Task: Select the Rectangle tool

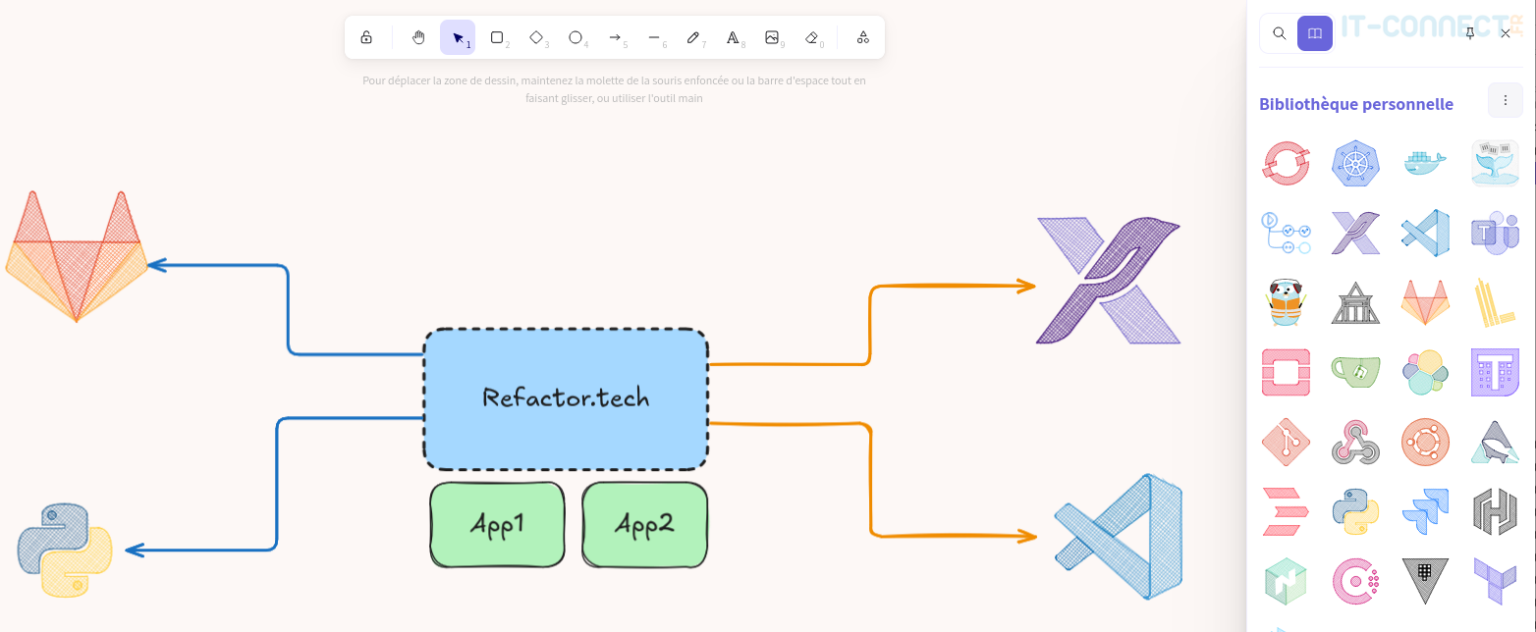Action: [497, 36]
